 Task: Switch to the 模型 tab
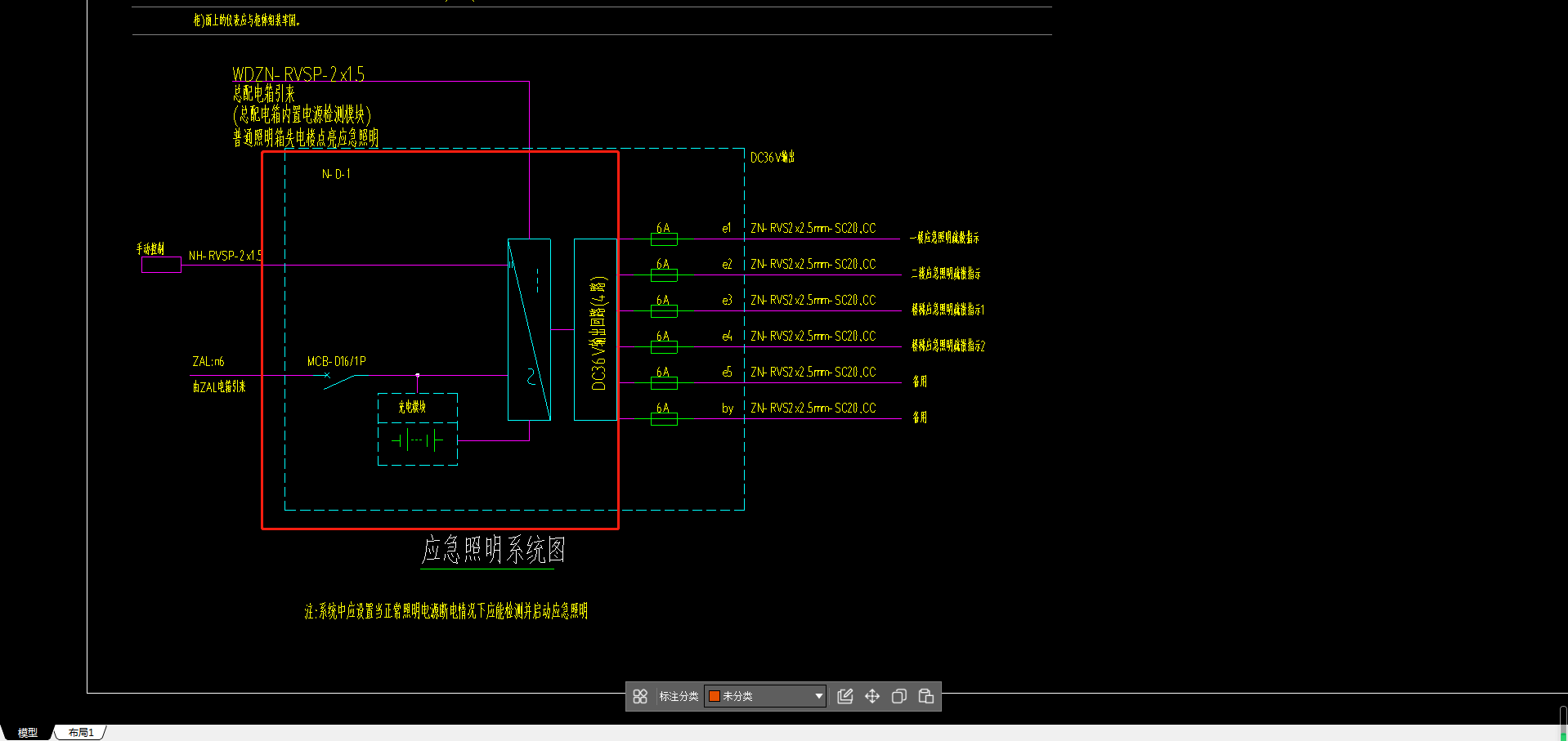28,733
